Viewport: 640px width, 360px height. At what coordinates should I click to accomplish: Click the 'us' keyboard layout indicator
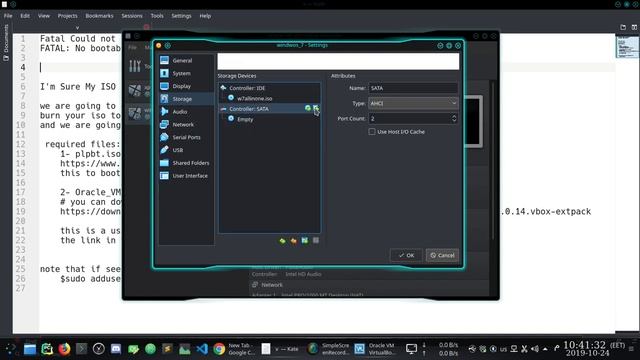point(504,349)
